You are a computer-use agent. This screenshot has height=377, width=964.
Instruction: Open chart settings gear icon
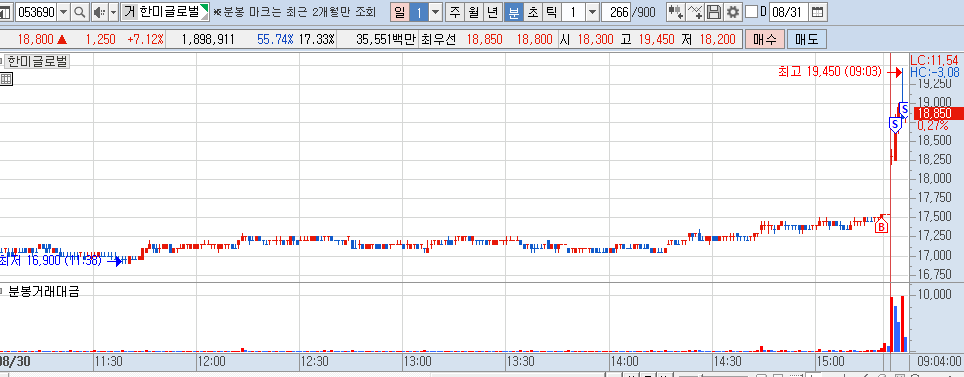[732, 12]
